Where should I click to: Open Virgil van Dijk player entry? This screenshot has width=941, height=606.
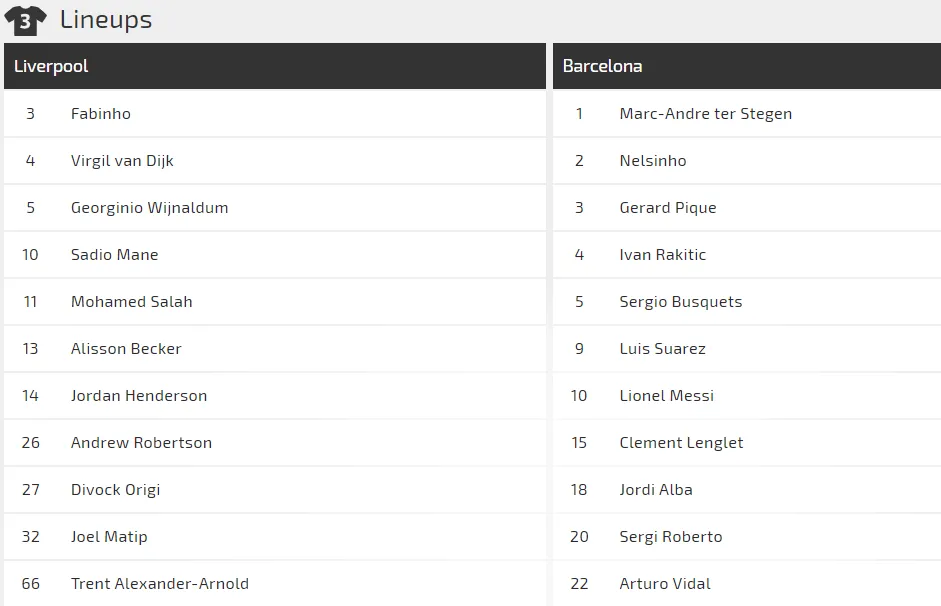point(122,161)
